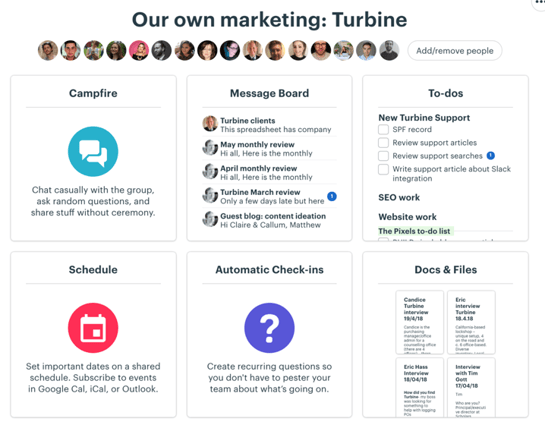Open the Docs & Files heading

tap(446, 269)
